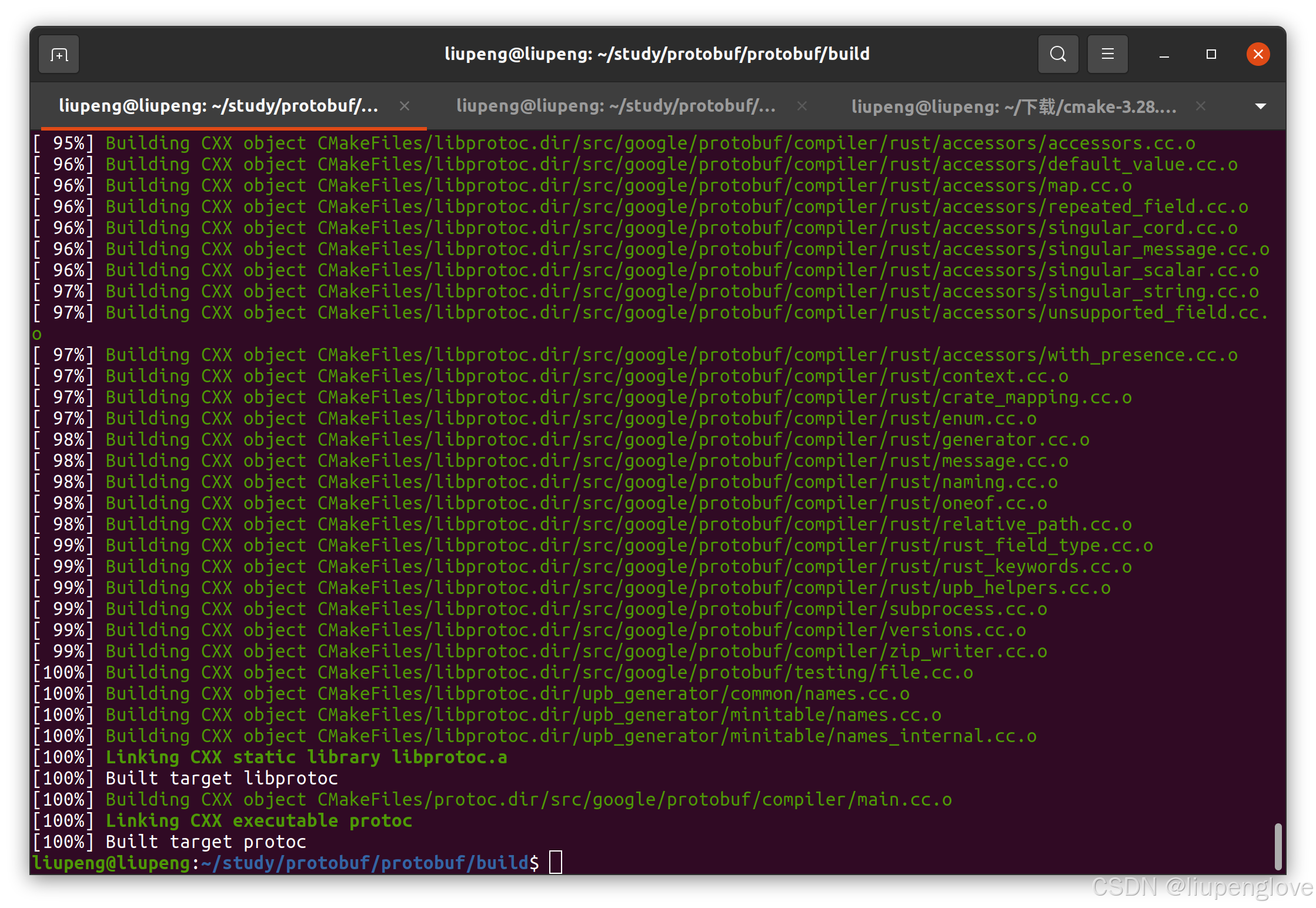Click the generator.cc.o build line

(x=561, y=439)
